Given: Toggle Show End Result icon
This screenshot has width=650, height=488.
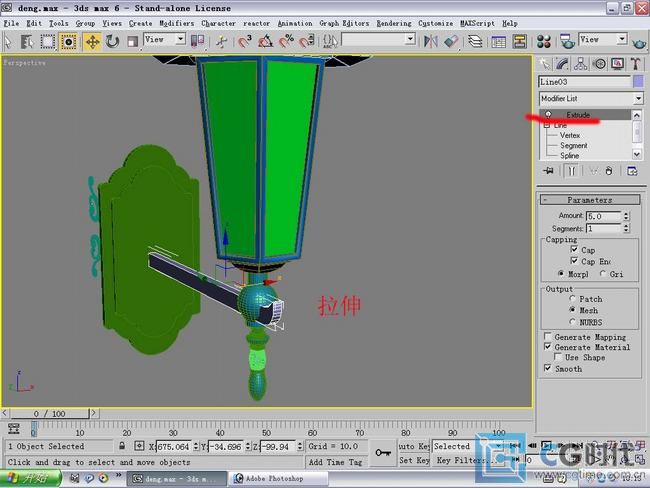Looking at the screenshot, I should point(572,171).
